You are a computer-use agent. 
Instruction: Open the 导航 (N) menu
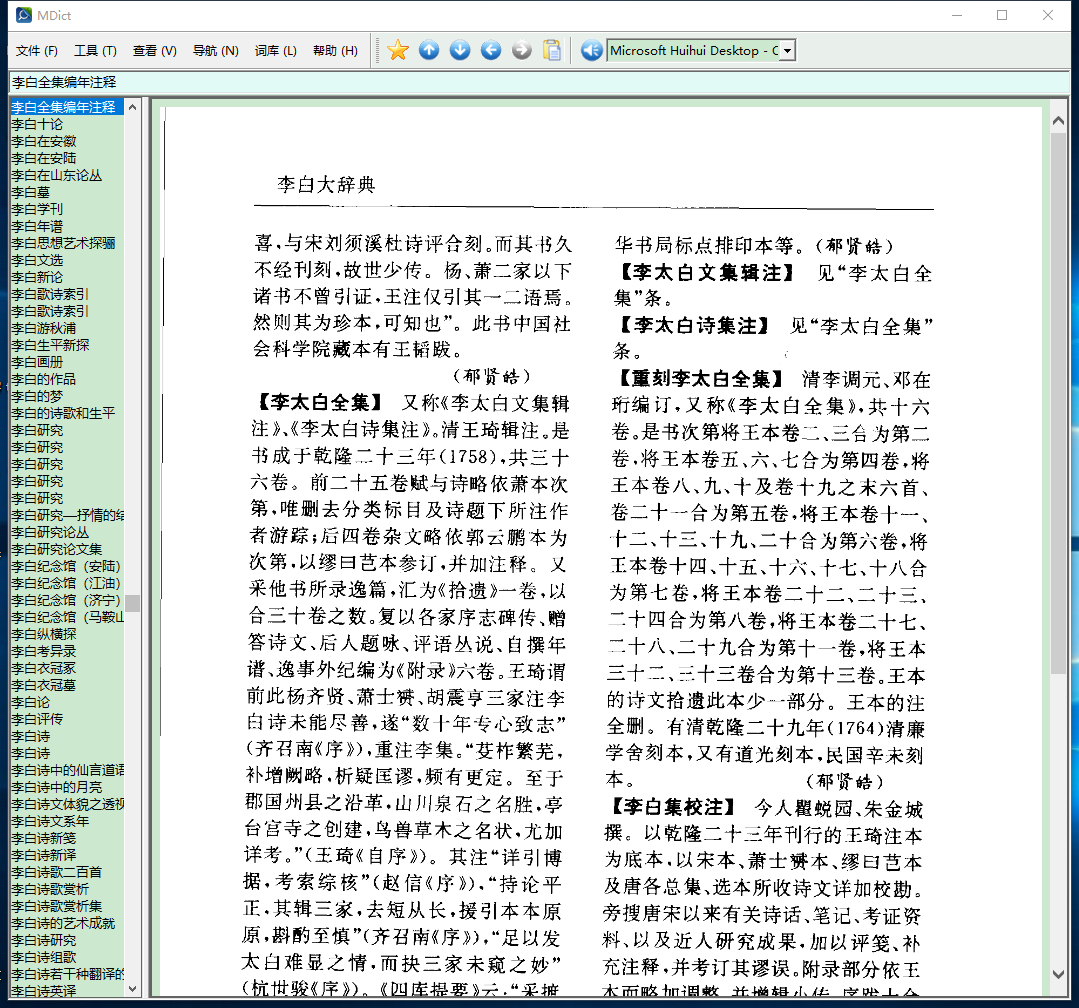coord(215,50)
